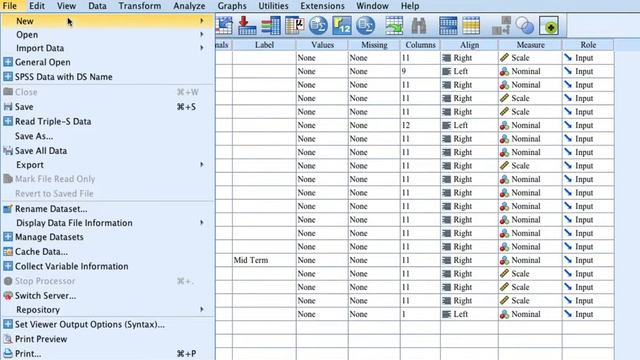Image resolution: width=640 pixels, height=360 pixels.
Task: Open the Data menu in the menu bar
Action: 97,6
